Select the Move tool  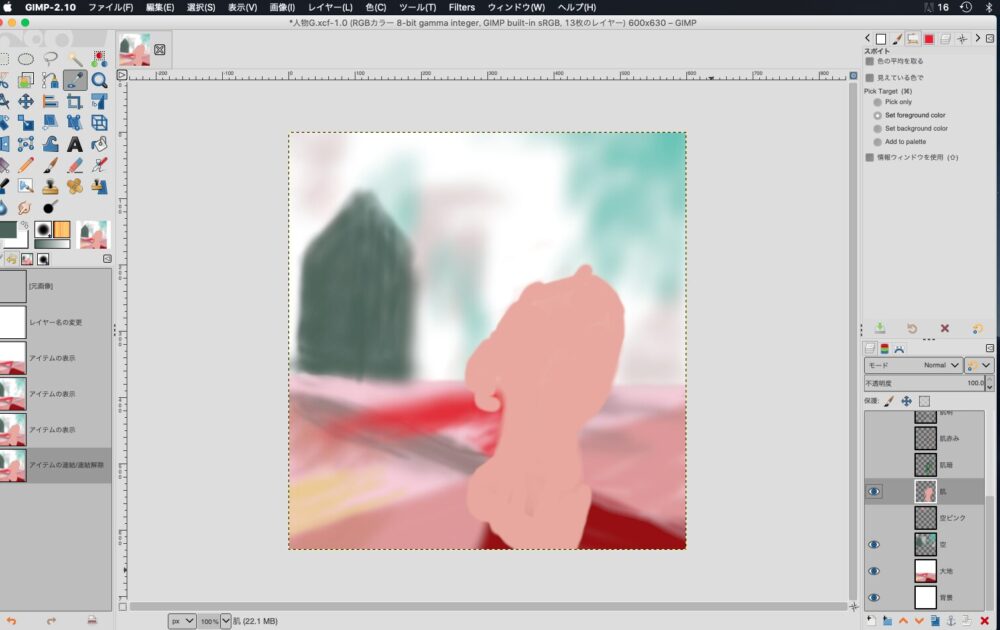point(25,102)
